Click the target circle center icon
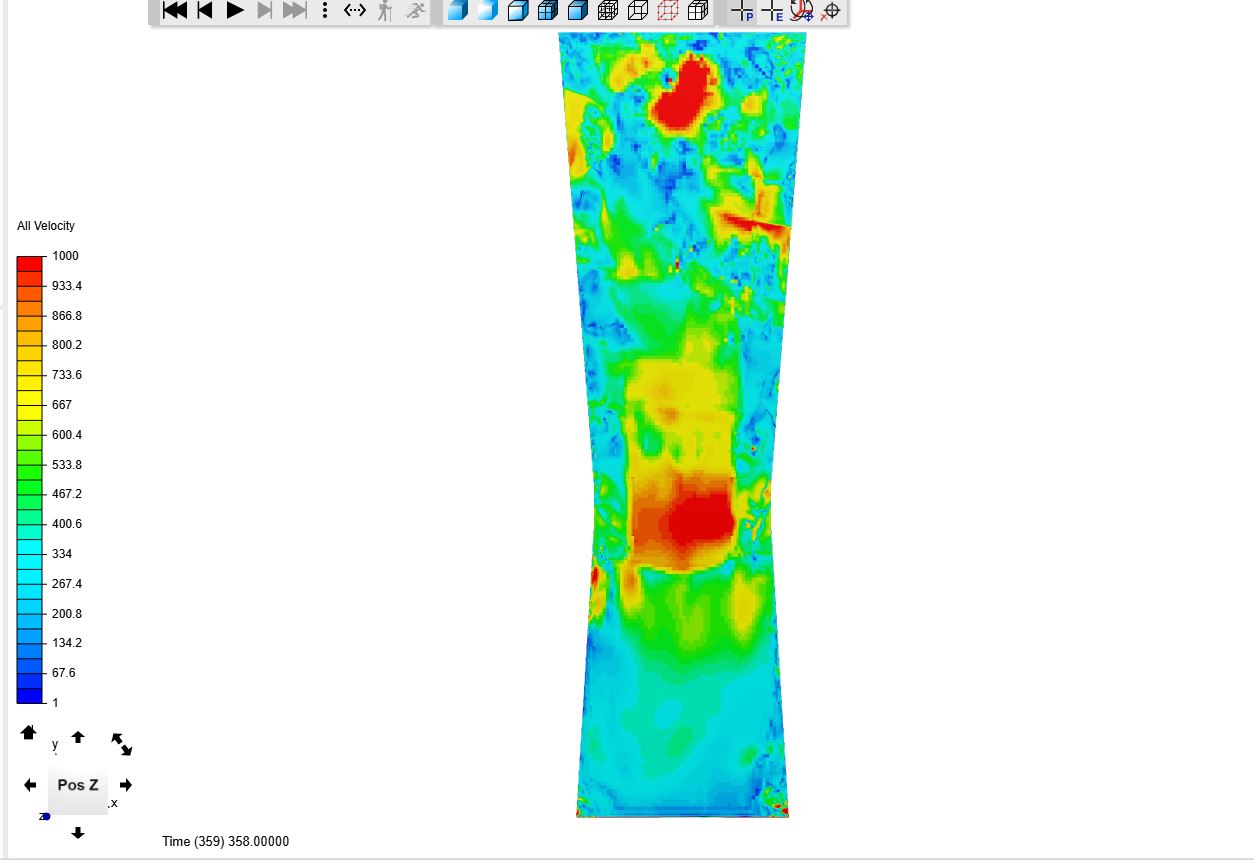 click(x=830, y=11)
